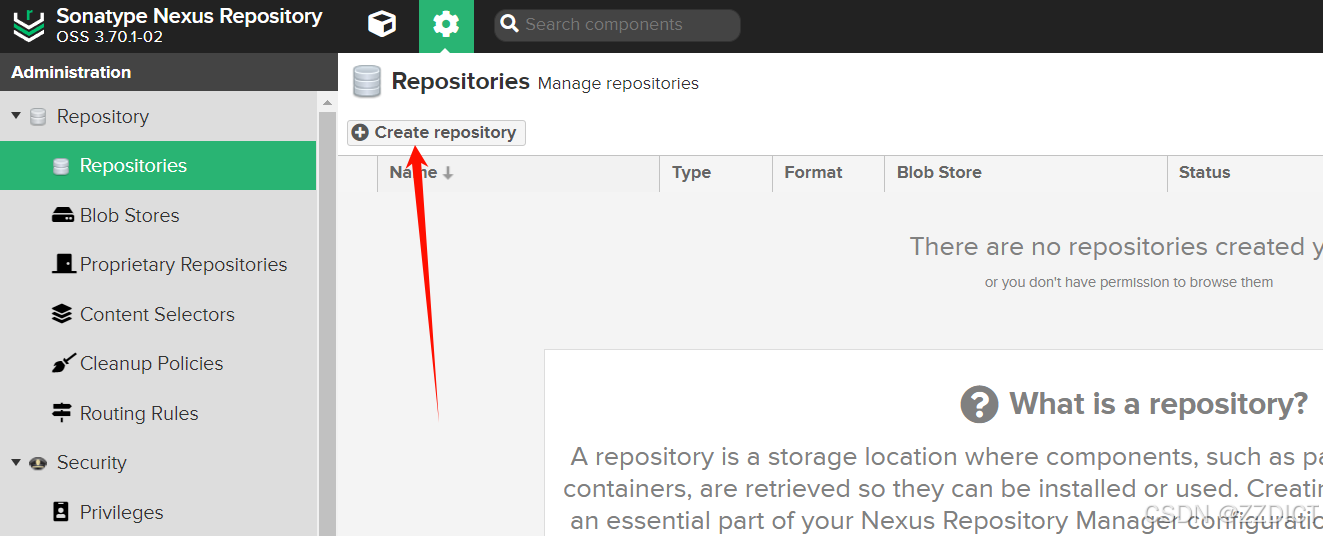Click the 'What is a repository?' heading
Image resolution: width=1323 pixels, height=536 pixels.
point(1158,404)
